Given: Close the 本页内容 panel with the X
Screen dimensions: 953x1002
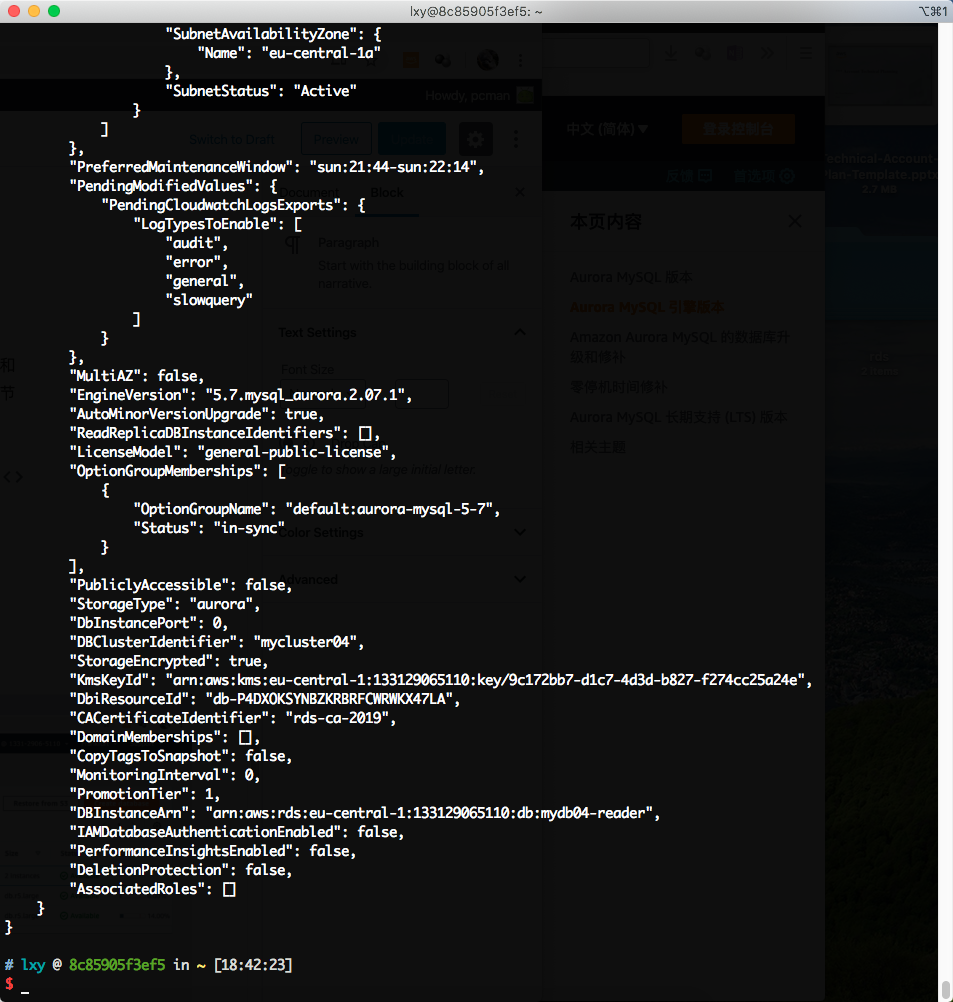Looking at the screenshot, I should pyautogui.click(x=794, y=221).
